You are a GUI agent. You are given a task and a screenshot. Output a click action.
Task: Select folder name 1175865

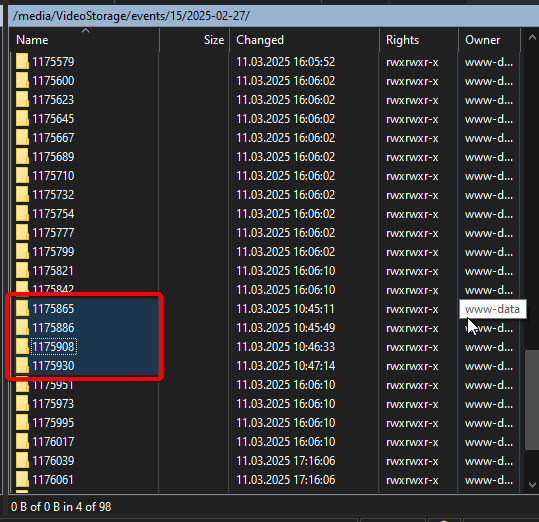(53, 309)
